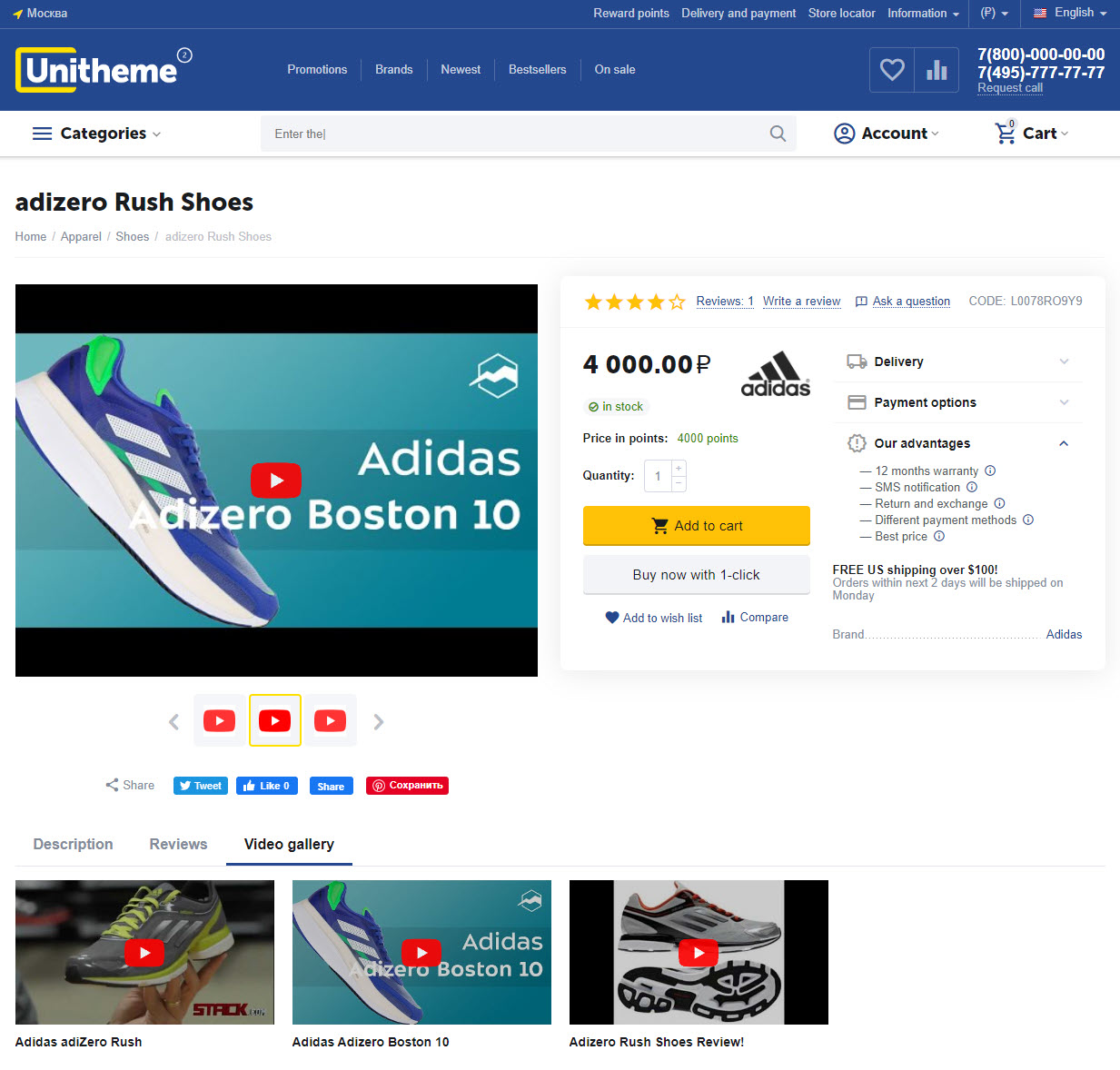Open the wish list heart icon in header
Viewport: 1120px width, 1070px height.
[891, 69]
